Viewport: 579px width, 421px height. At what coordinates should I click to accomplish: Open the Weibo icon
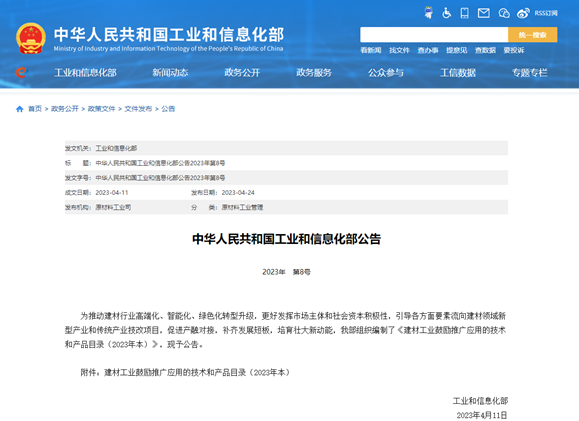pos(523,13)
